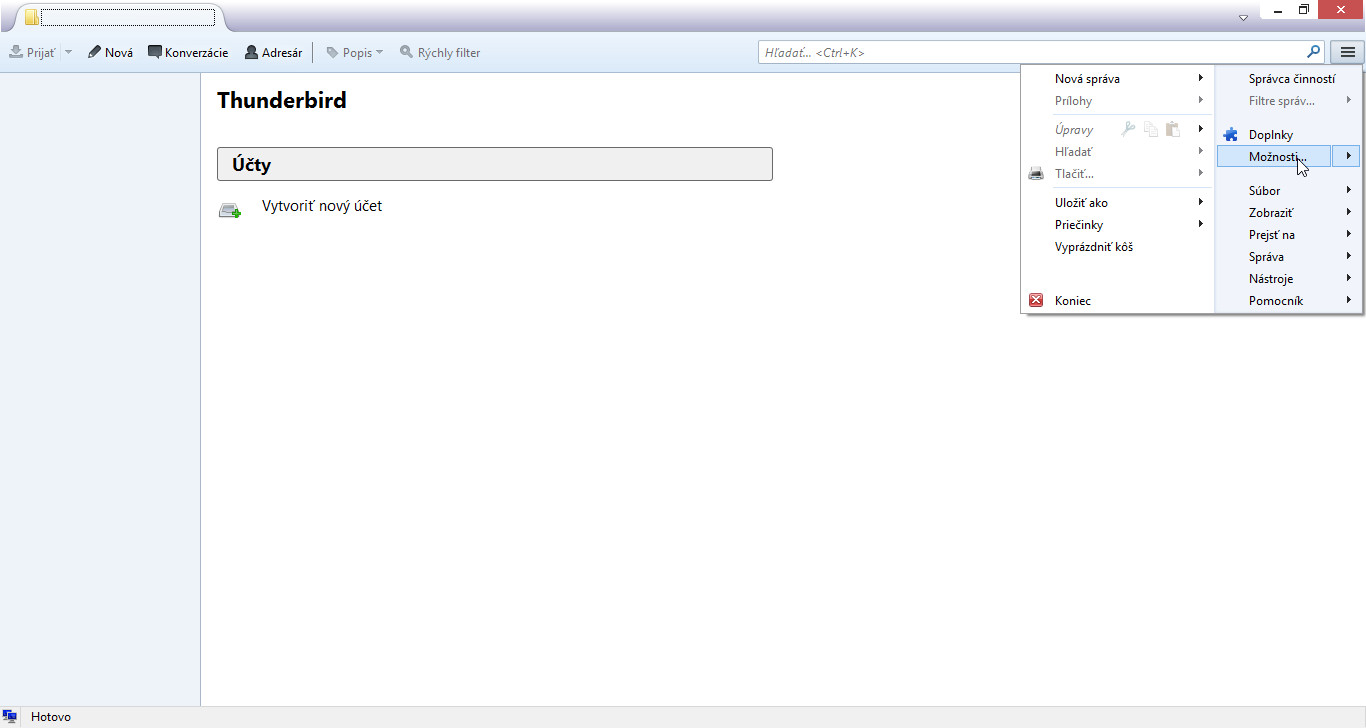Open Doplnky with the puzzle piece icon
This screenshot has width=1366, height=728.
pyautogui.click(x=1289, y=134)
